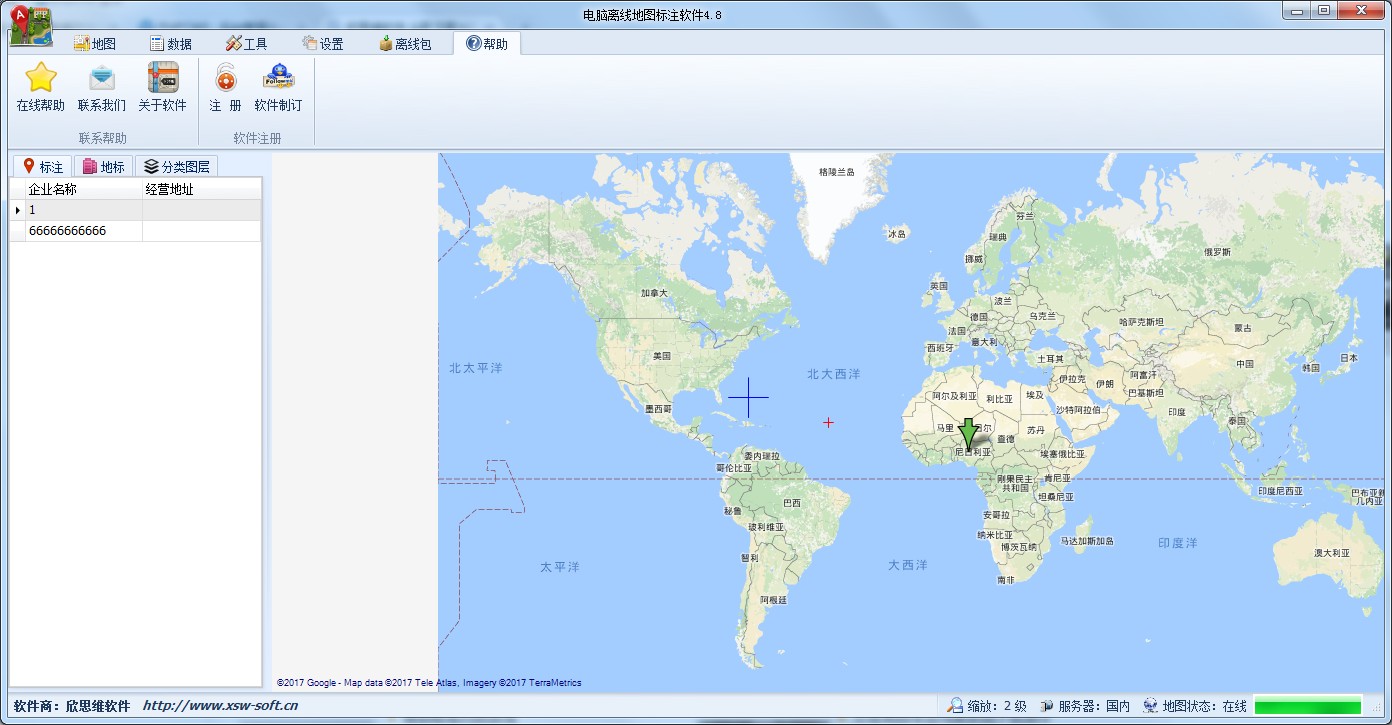Click the application logo icon
This screenshot has width=1392, height=725.
tap(31, 26)
